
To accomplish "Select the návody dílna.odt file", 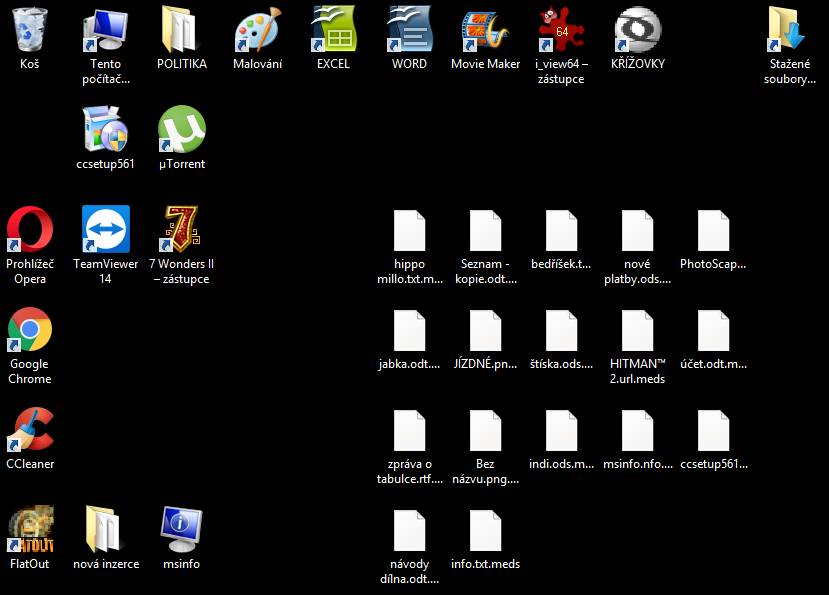I will [409, 530].
